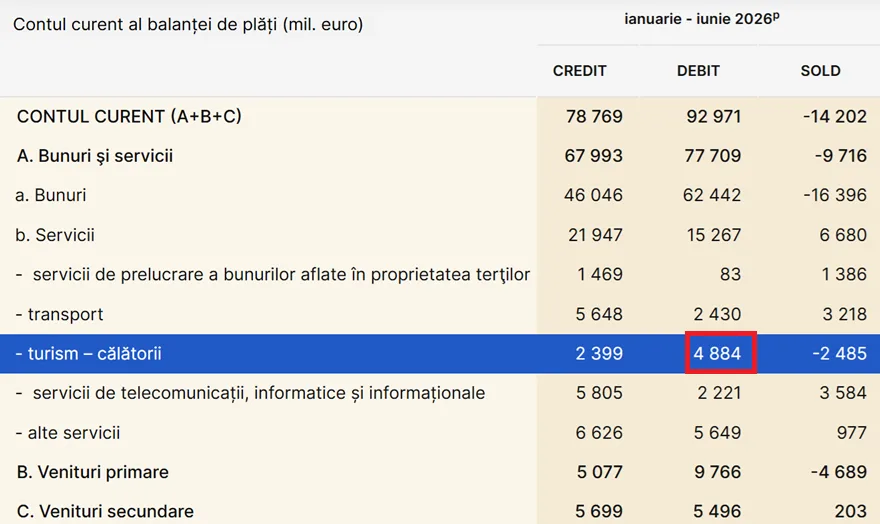Click the credit value 46 046
The image size is (880, 524).
(593, 195)
